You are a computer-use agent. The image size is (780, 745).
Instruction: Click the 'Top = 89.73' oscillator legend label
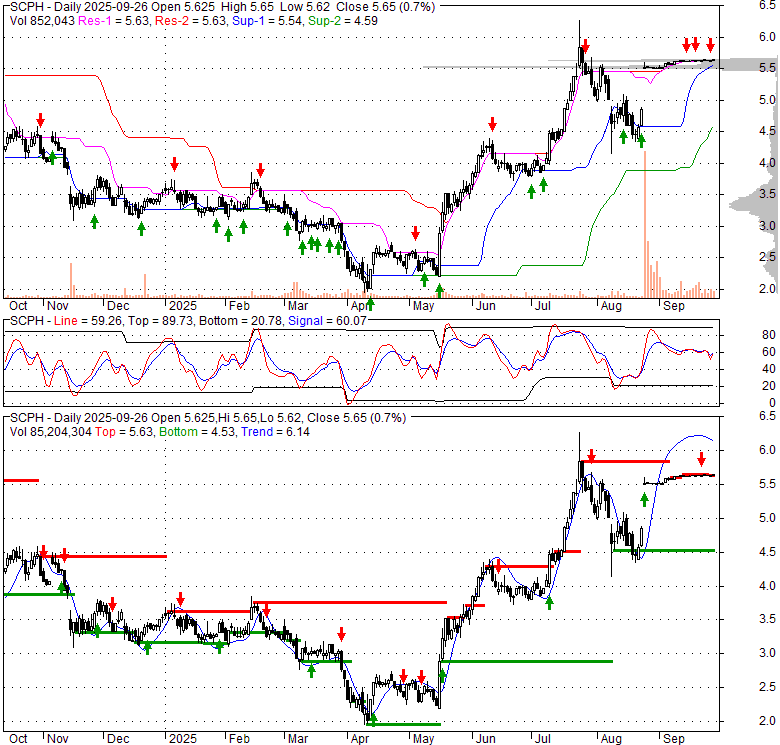coord(160,321)
